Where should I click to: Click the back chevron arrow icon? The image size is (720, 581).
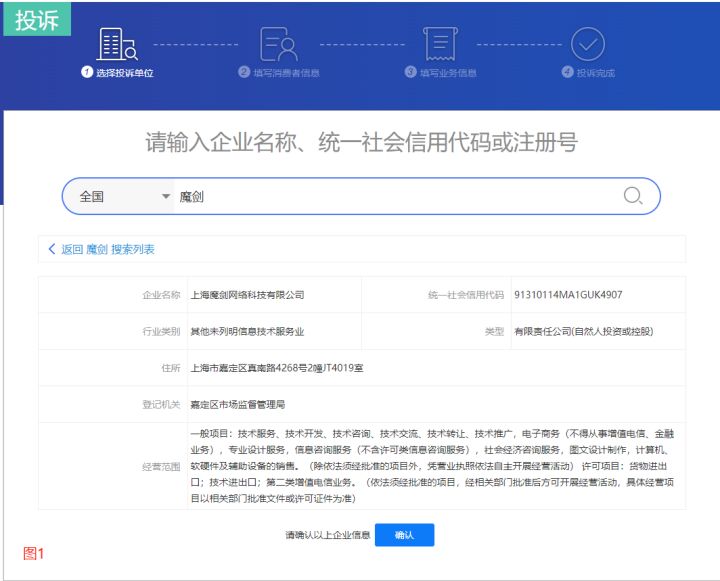(52, 249)
